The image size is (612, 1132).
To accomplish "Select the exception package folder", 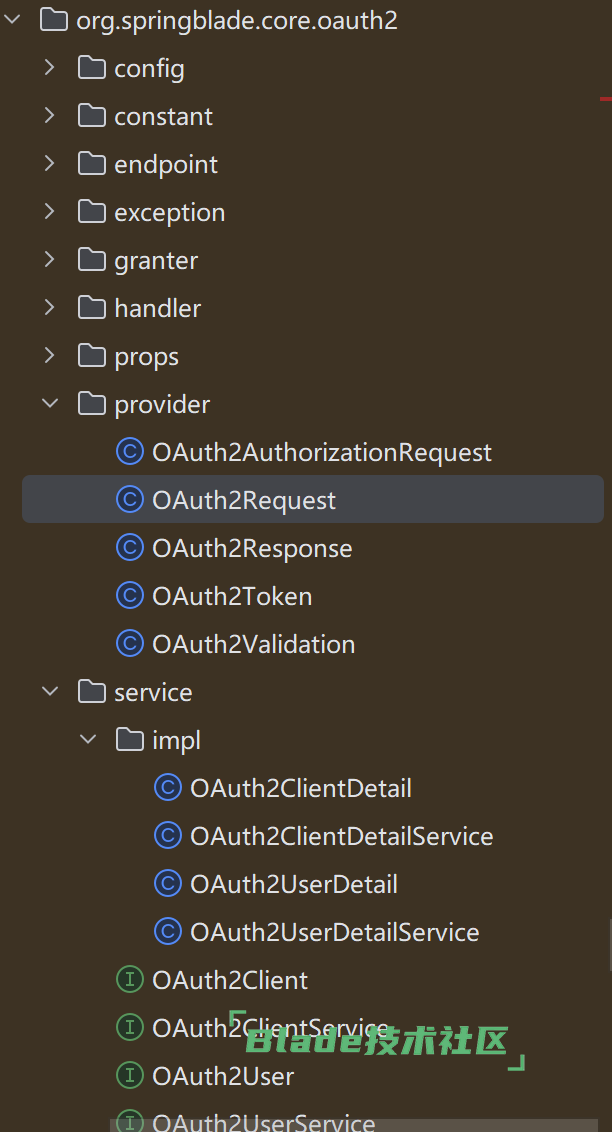I will tap(169, 213).
